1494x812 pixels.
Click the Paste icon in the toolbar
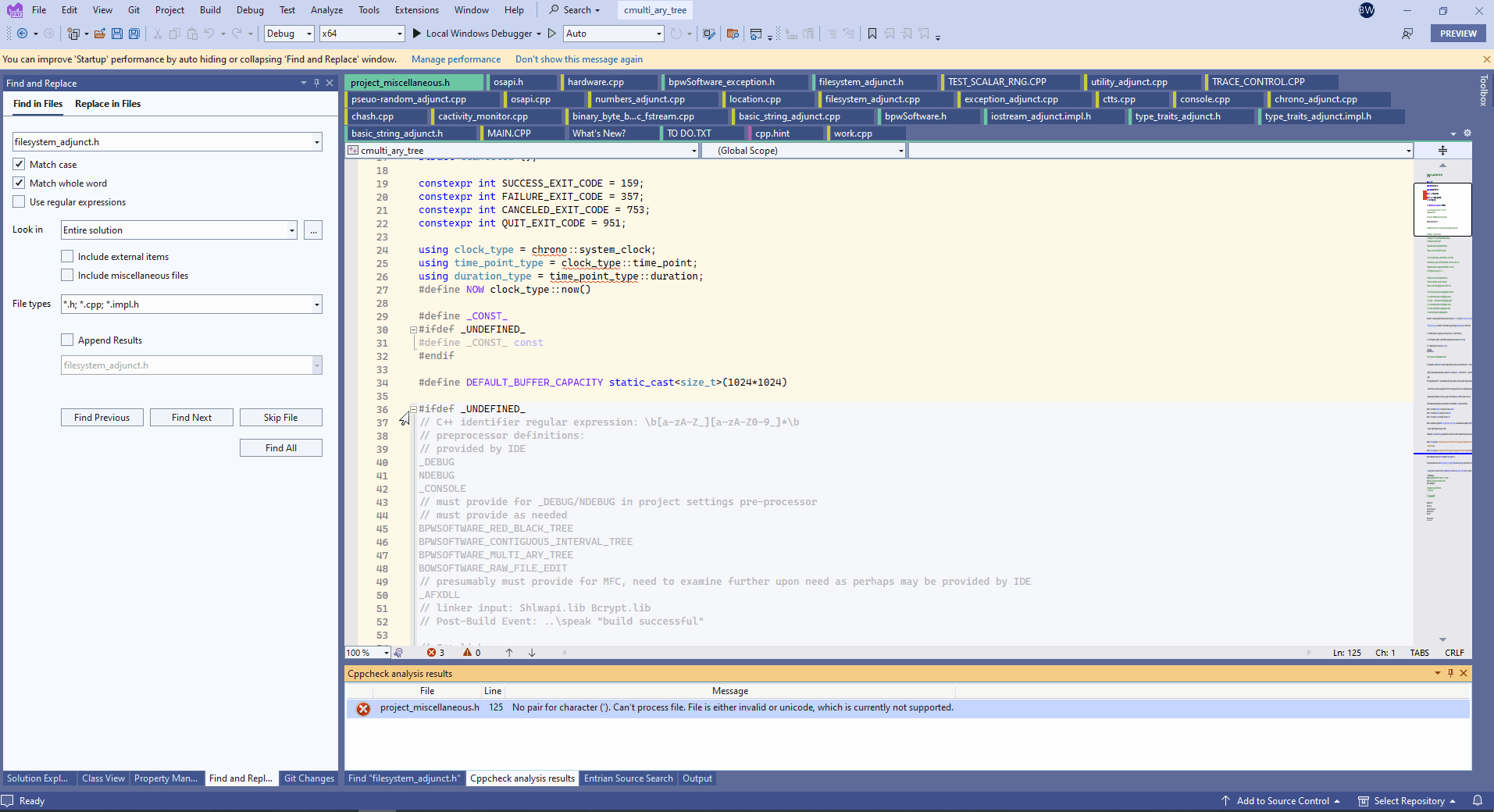pyautogui.click(x=191, y=34)
